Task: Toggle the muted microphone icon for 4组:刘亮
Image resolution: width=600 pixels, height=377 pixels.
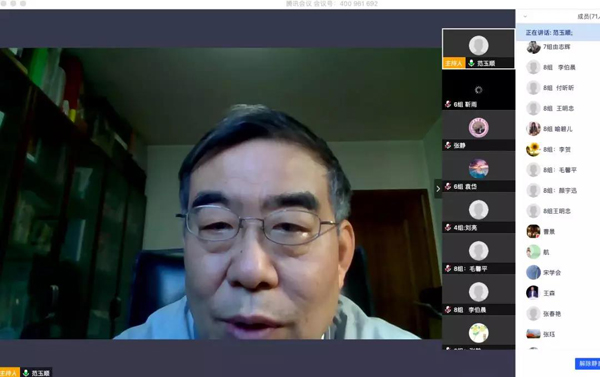Action: [x=448, y=228]
